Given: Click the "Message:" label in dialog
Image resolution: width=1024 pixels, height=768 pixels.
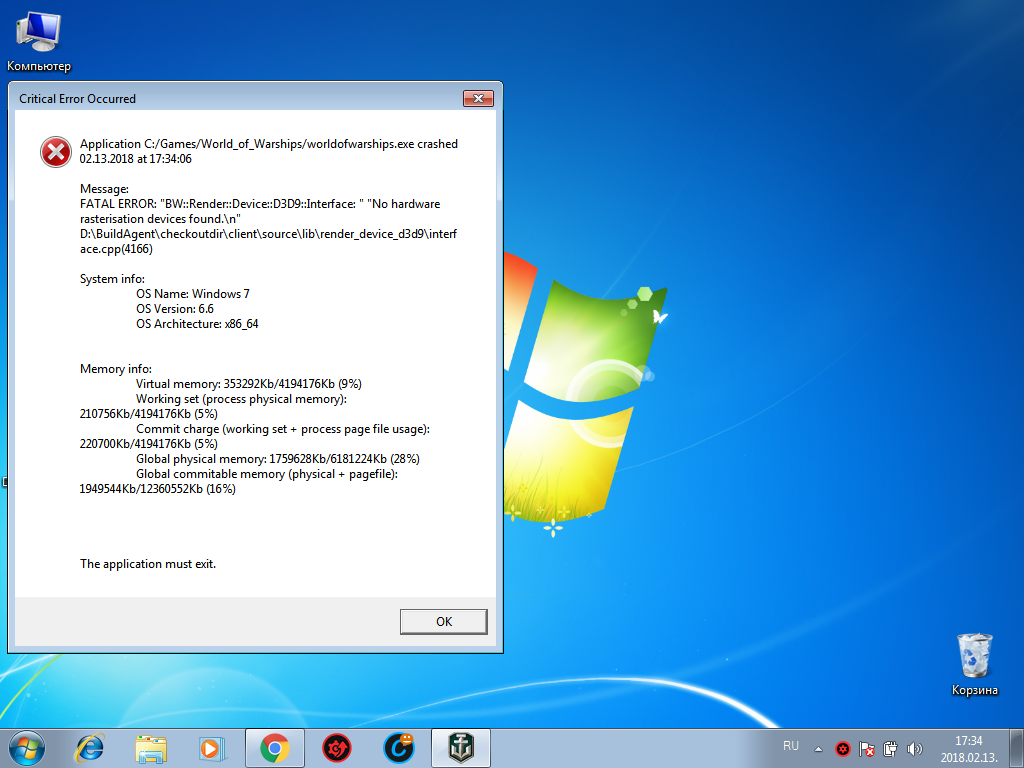Looking at the screenshot, I should click(x=104, y=189).
